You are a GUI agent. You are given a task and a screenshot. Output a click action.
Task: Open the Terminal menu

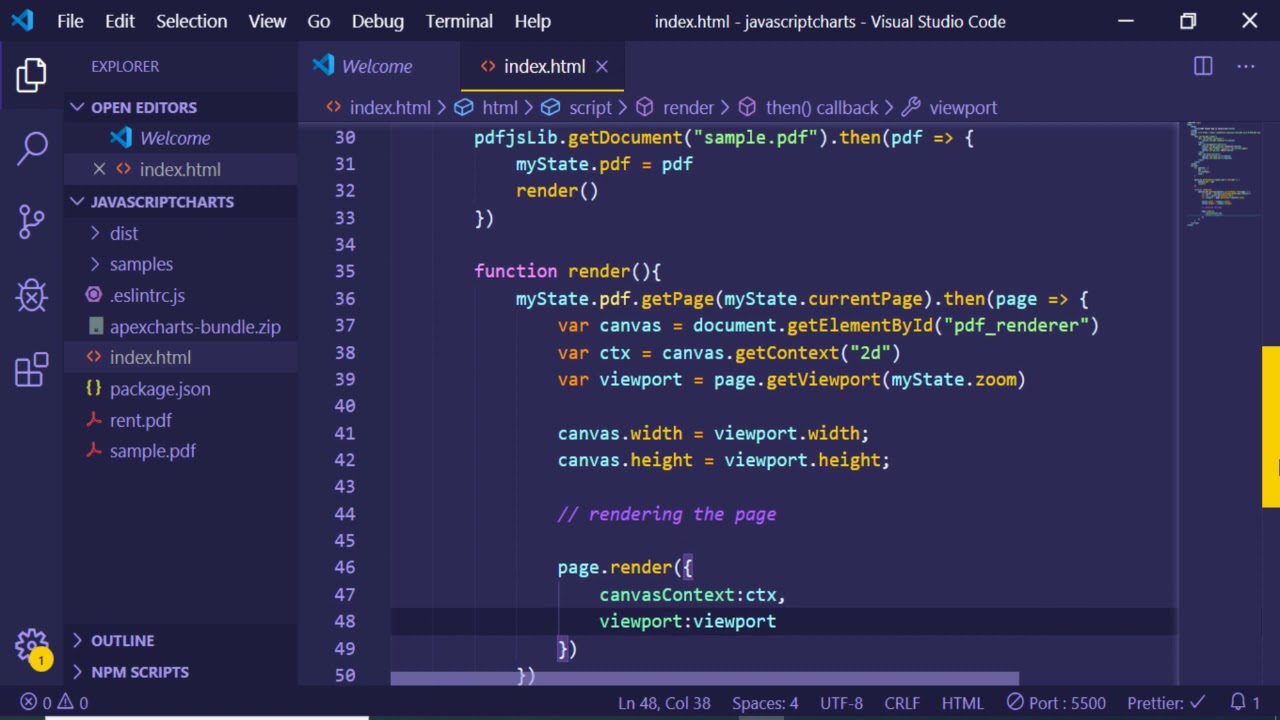point(459,21)
